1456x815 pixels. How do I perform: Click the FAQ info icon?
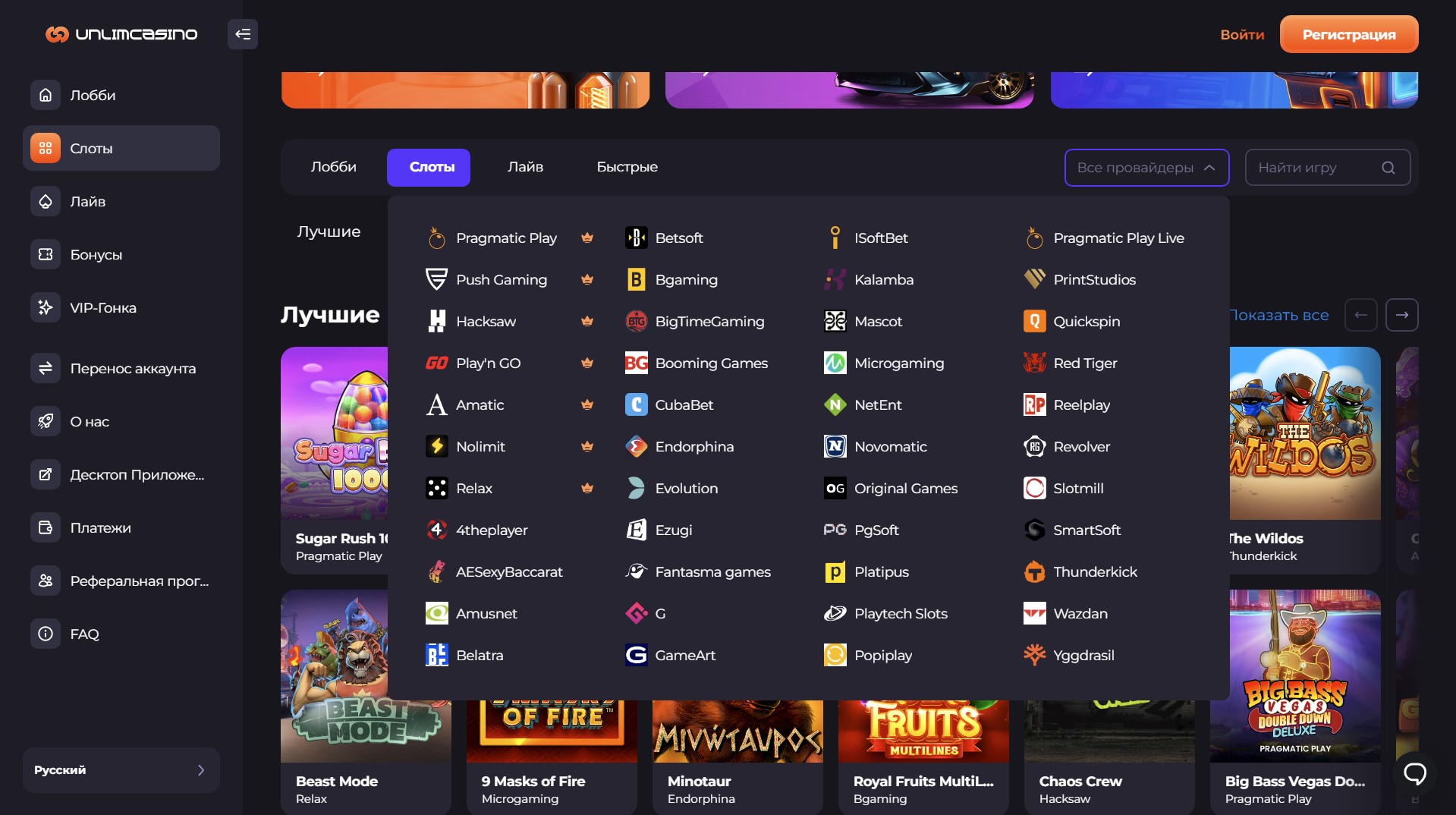pos(46,634)
